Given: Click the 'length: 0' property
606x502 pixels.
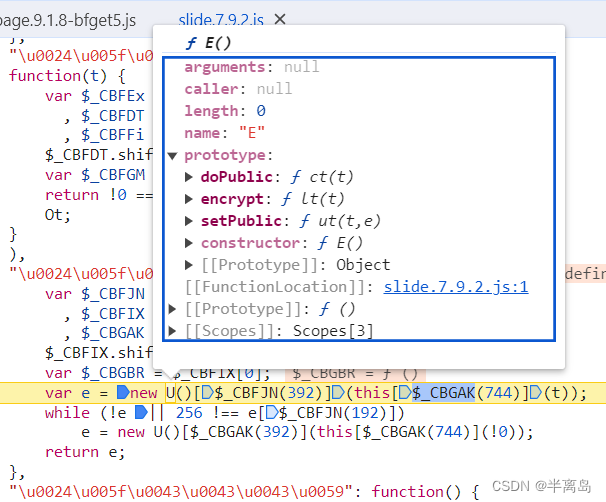Looking at the screenshot, I should pyautogui.click(x=225, y=111).
